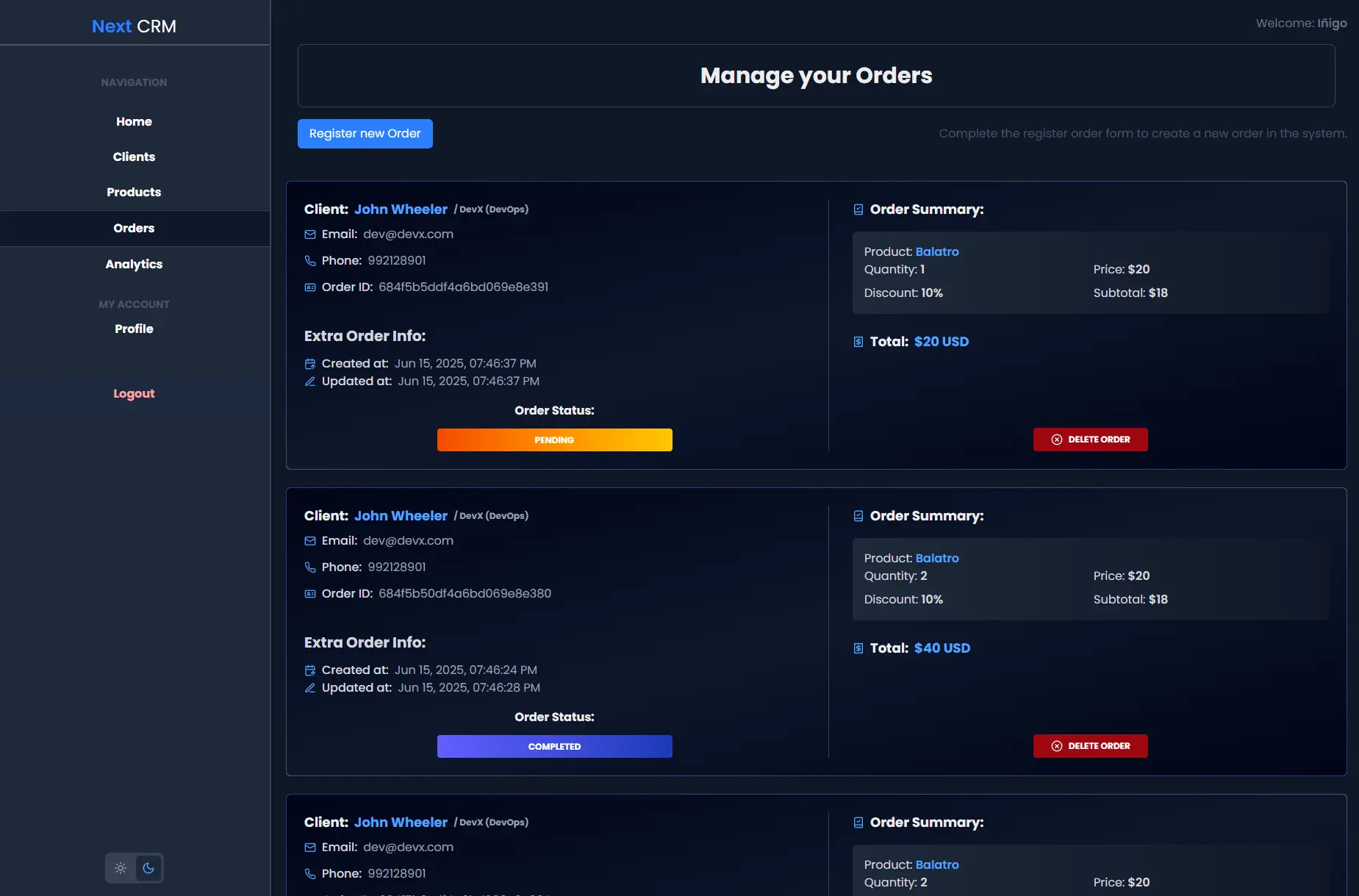Delete the first pending order
Viewport: 1359px width, 896px height.
(x=1090, y=440)
